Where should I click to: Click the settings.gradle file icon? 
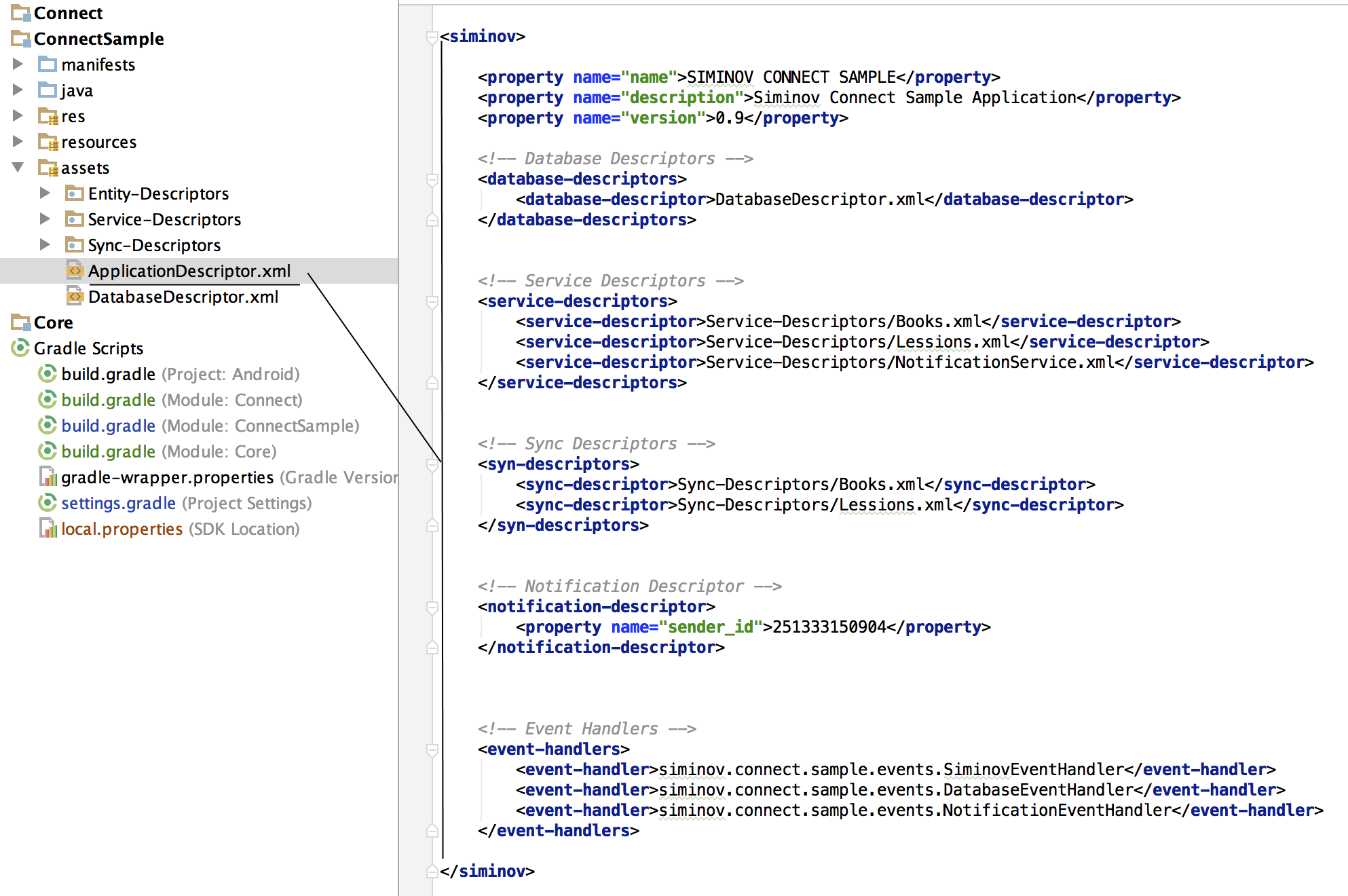48,503
